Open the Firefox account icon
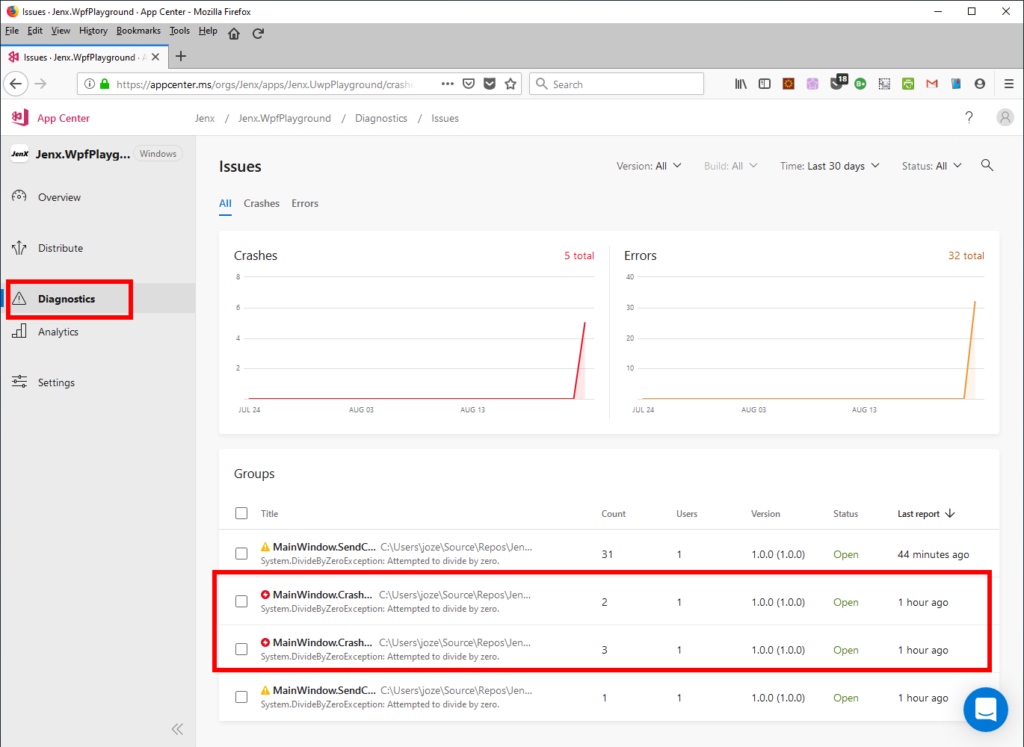The width and height of the screenshot is (1024, 747). [x=980, y=84]
